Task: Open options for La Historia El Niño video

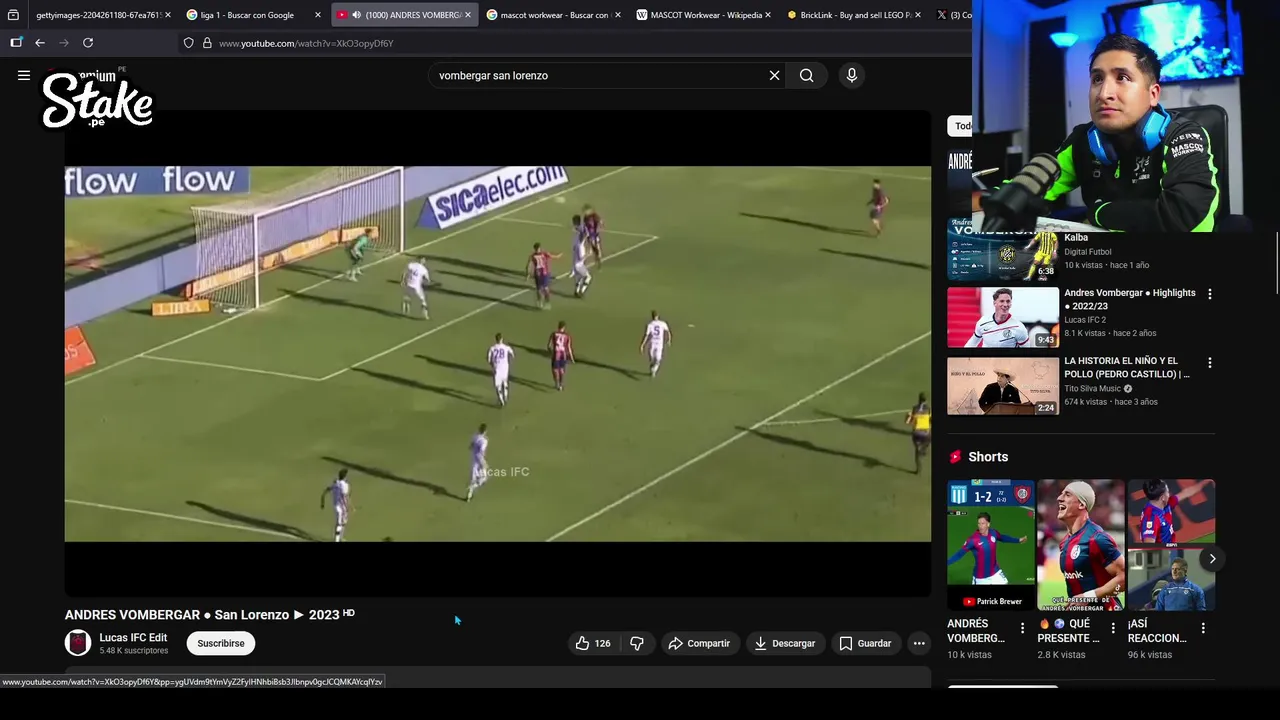Action: tap(1210, 362)
